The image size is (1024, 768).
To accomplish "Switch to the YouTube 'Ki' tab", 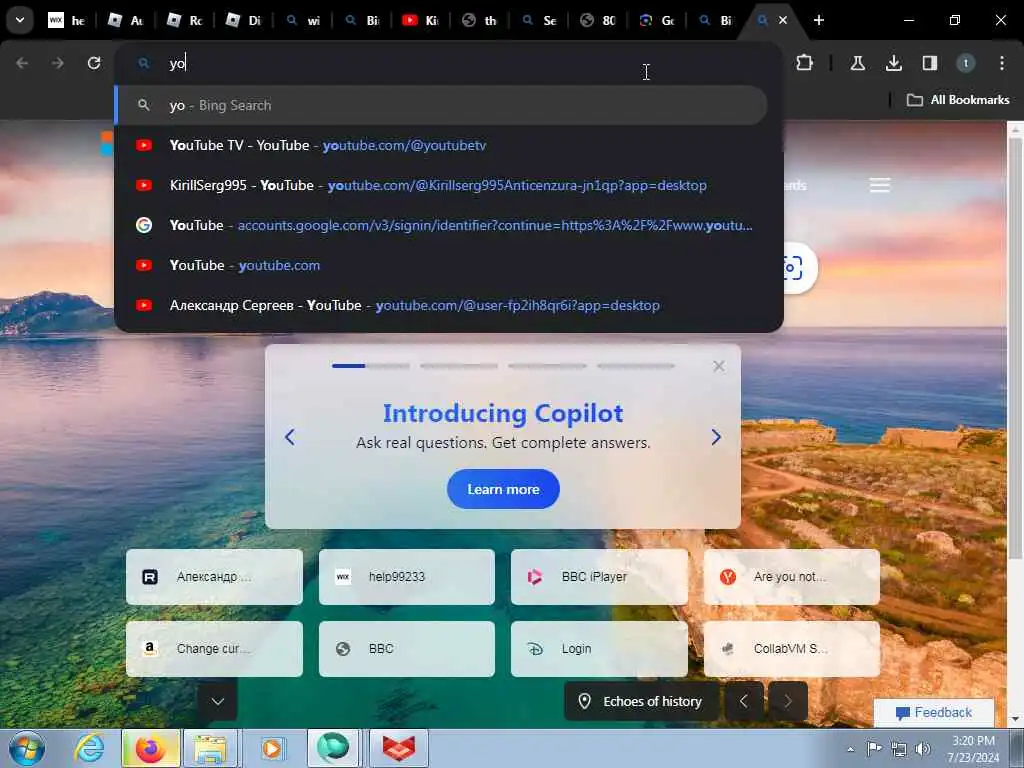I will (x=421, y=20).
